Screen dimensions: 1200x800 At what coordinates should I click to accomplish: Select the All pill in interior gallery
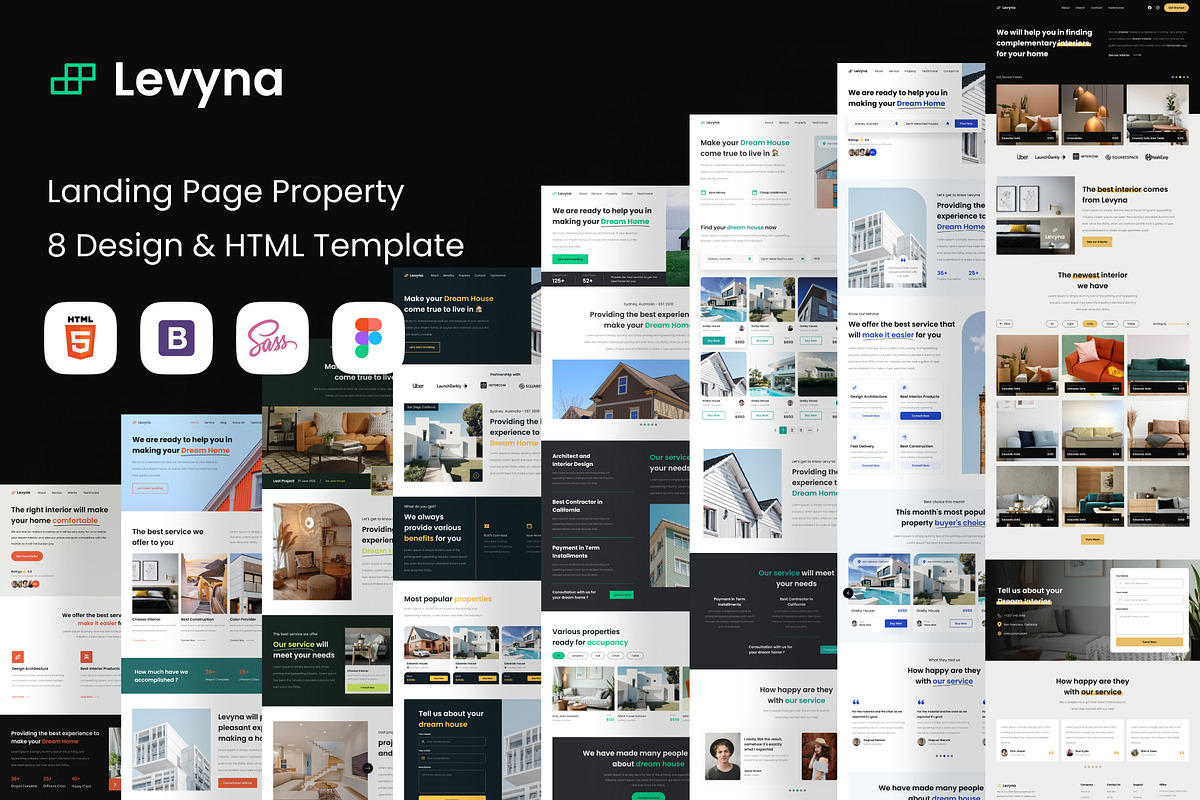point(1052,324)
